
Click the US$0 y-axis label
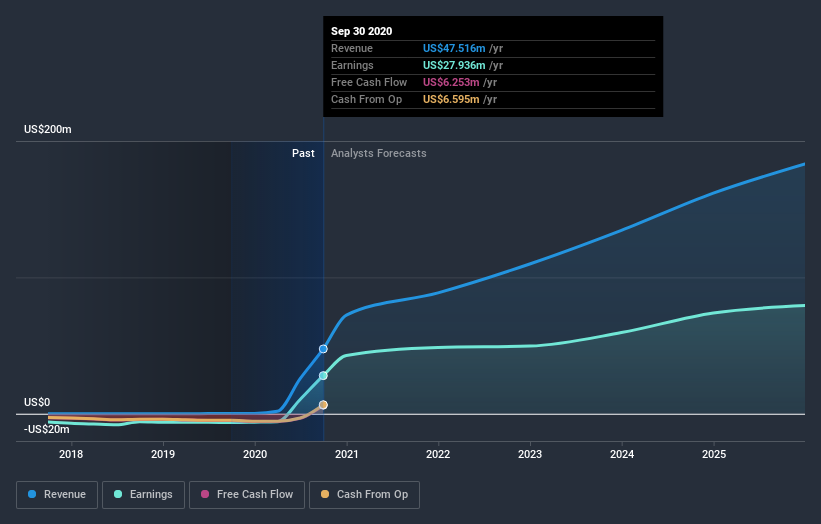[x=37, y=402]
